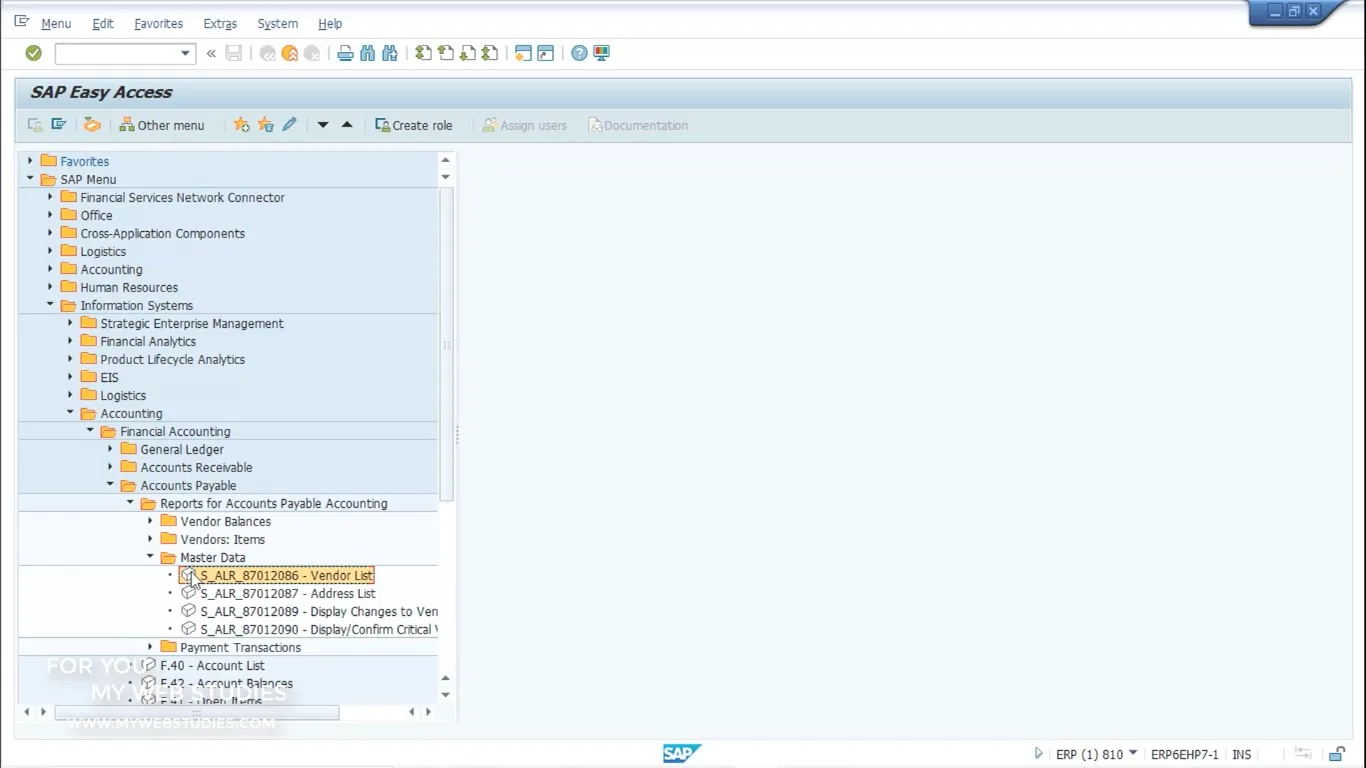Screen dimensions: 1366x768
Task: Click the Other menu button
Action: (x=162, y=125)
